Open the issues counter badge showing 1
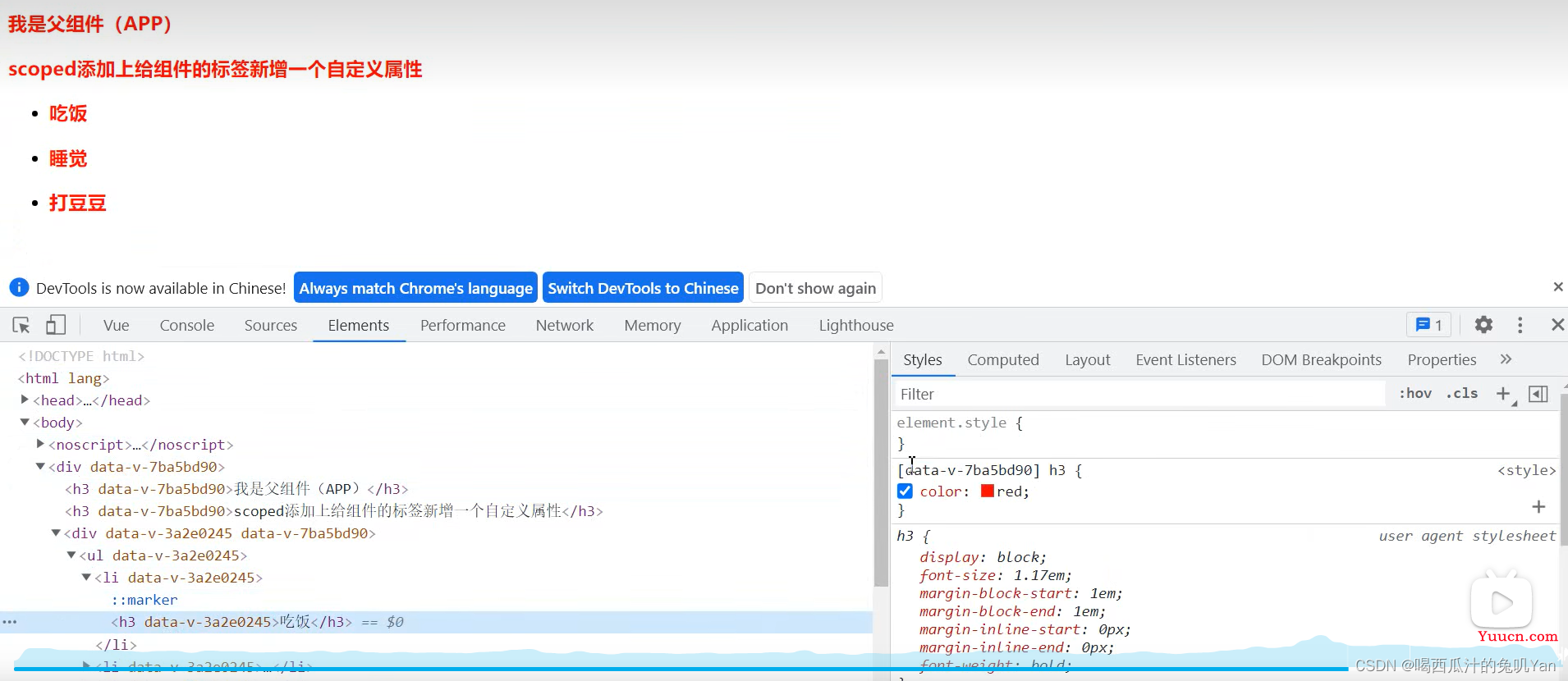 [1429, 325]
